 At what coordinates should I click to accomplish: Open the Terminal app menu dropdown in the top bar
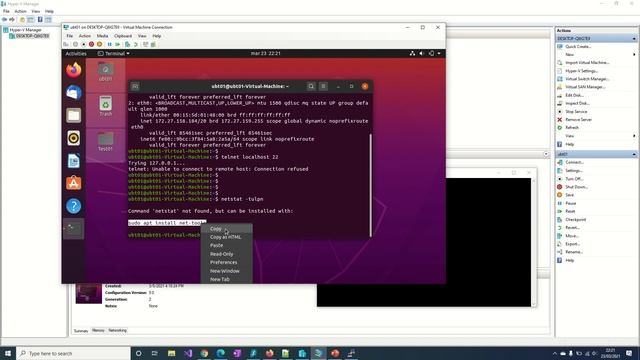point(113,53)
